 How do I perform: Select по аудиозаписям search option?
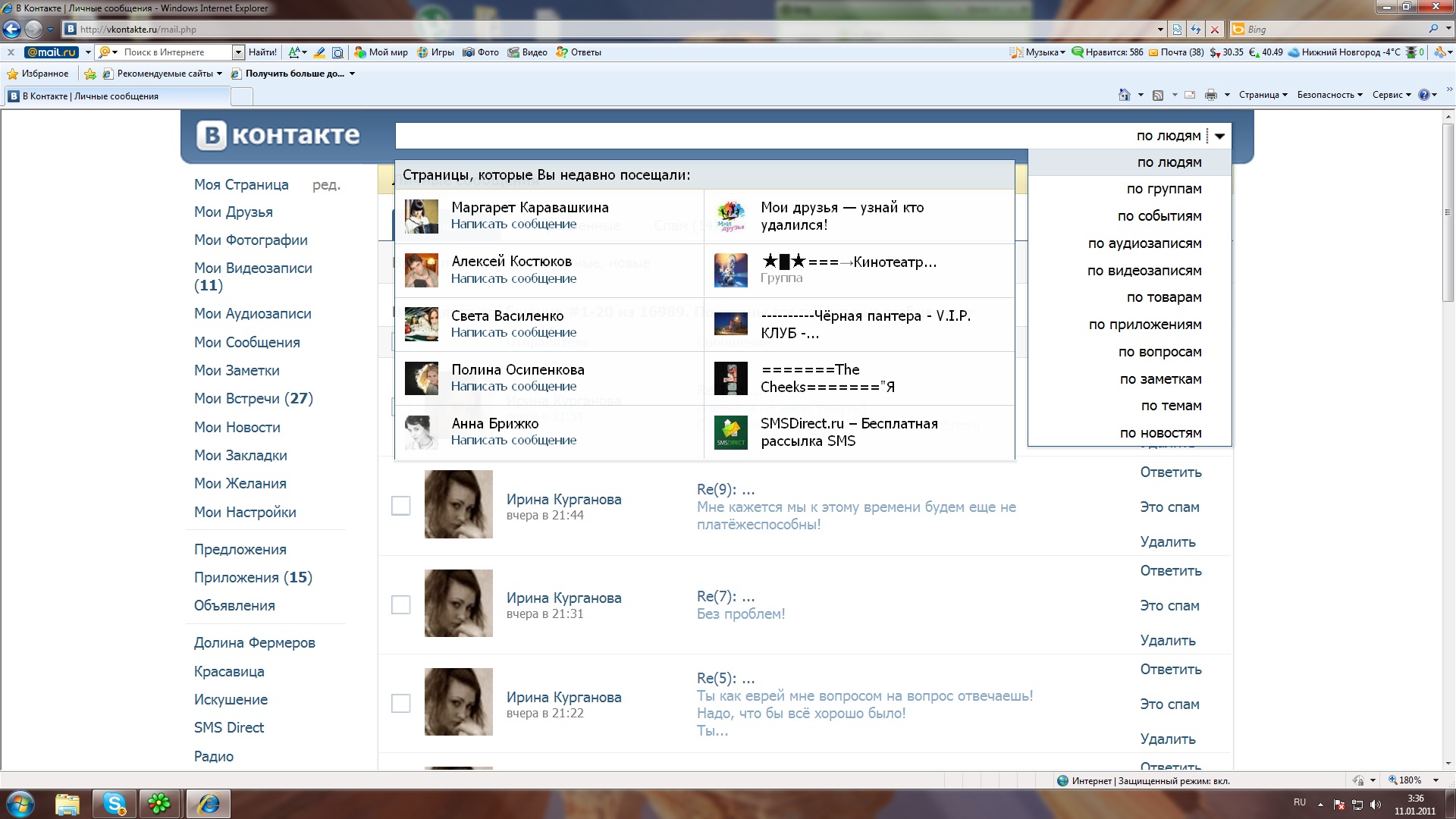tap(1144, 243)
